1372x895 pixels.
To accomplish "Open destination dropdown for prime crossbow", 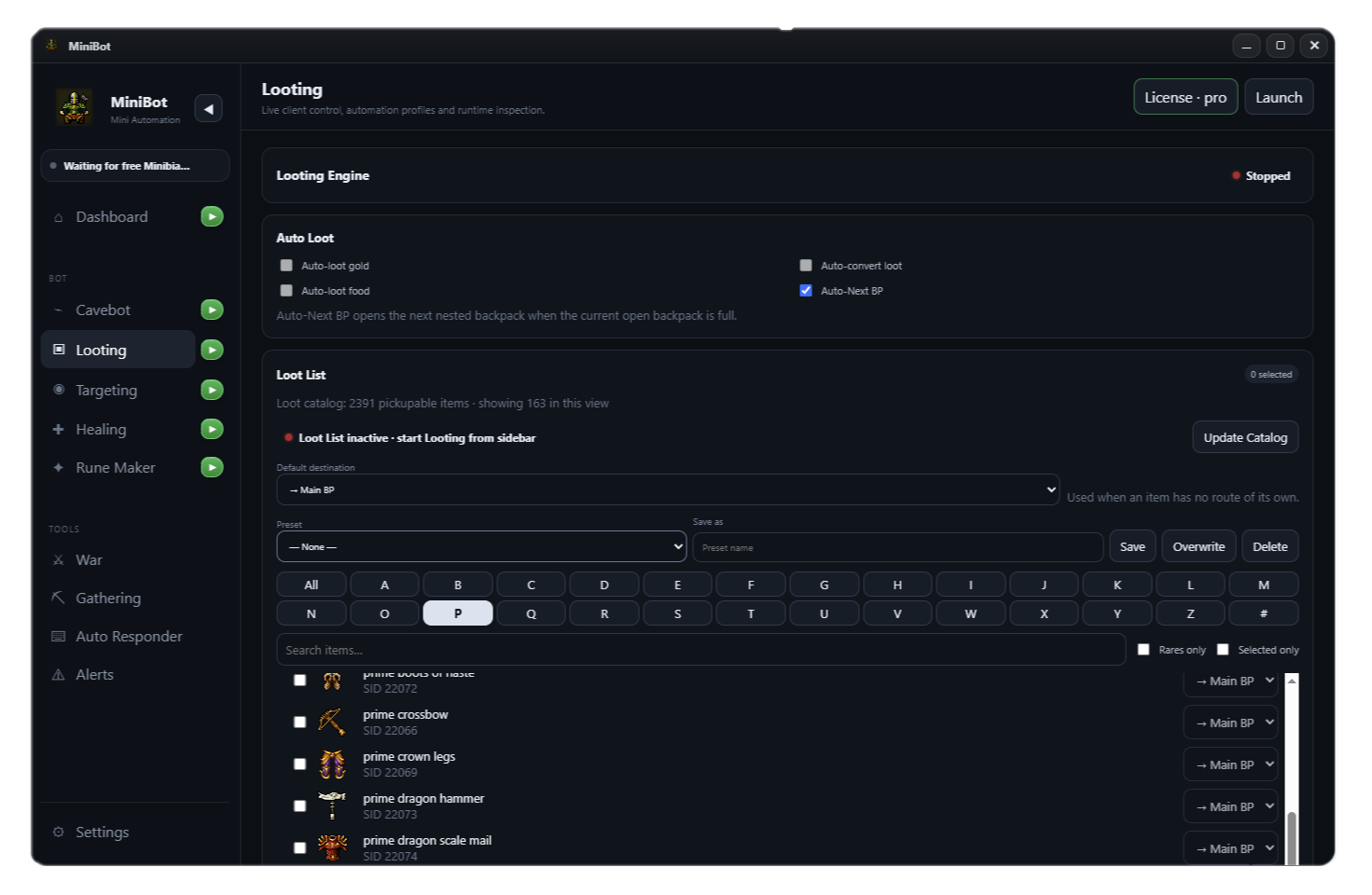I will (1230, 723).
